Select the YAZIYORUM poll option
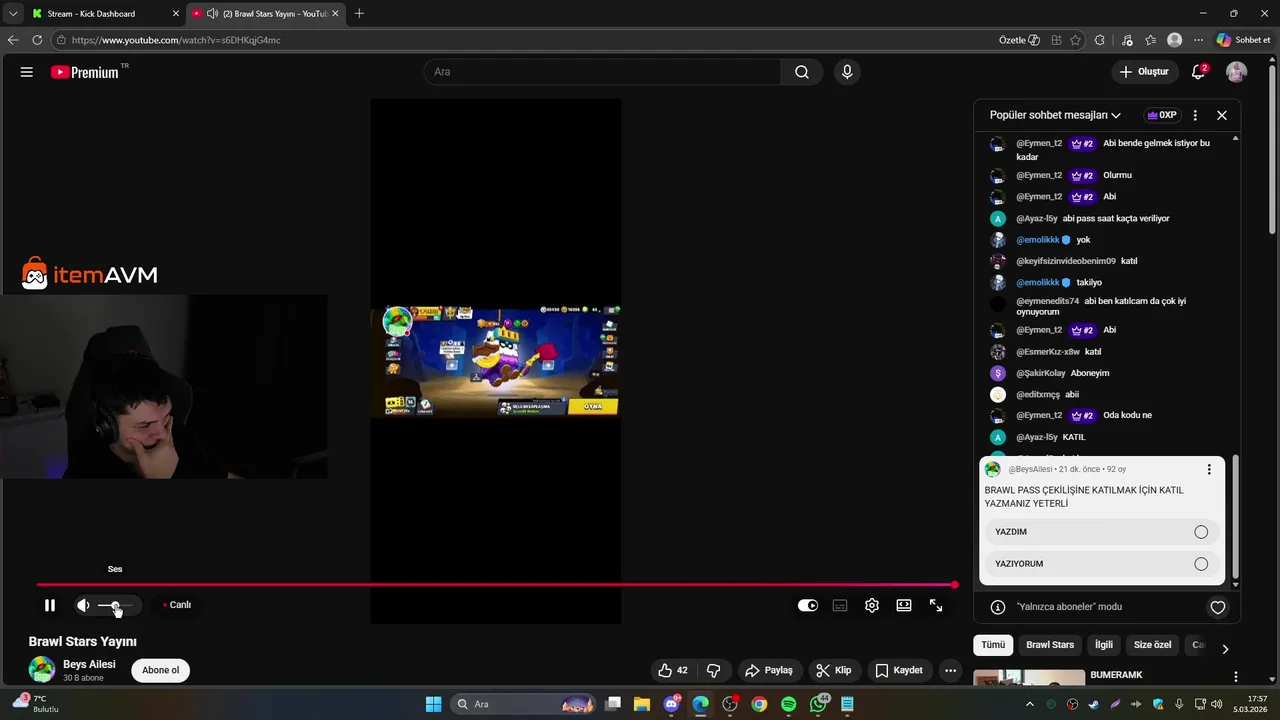Screen dimensions: 1280x720 click(1101, 564)
